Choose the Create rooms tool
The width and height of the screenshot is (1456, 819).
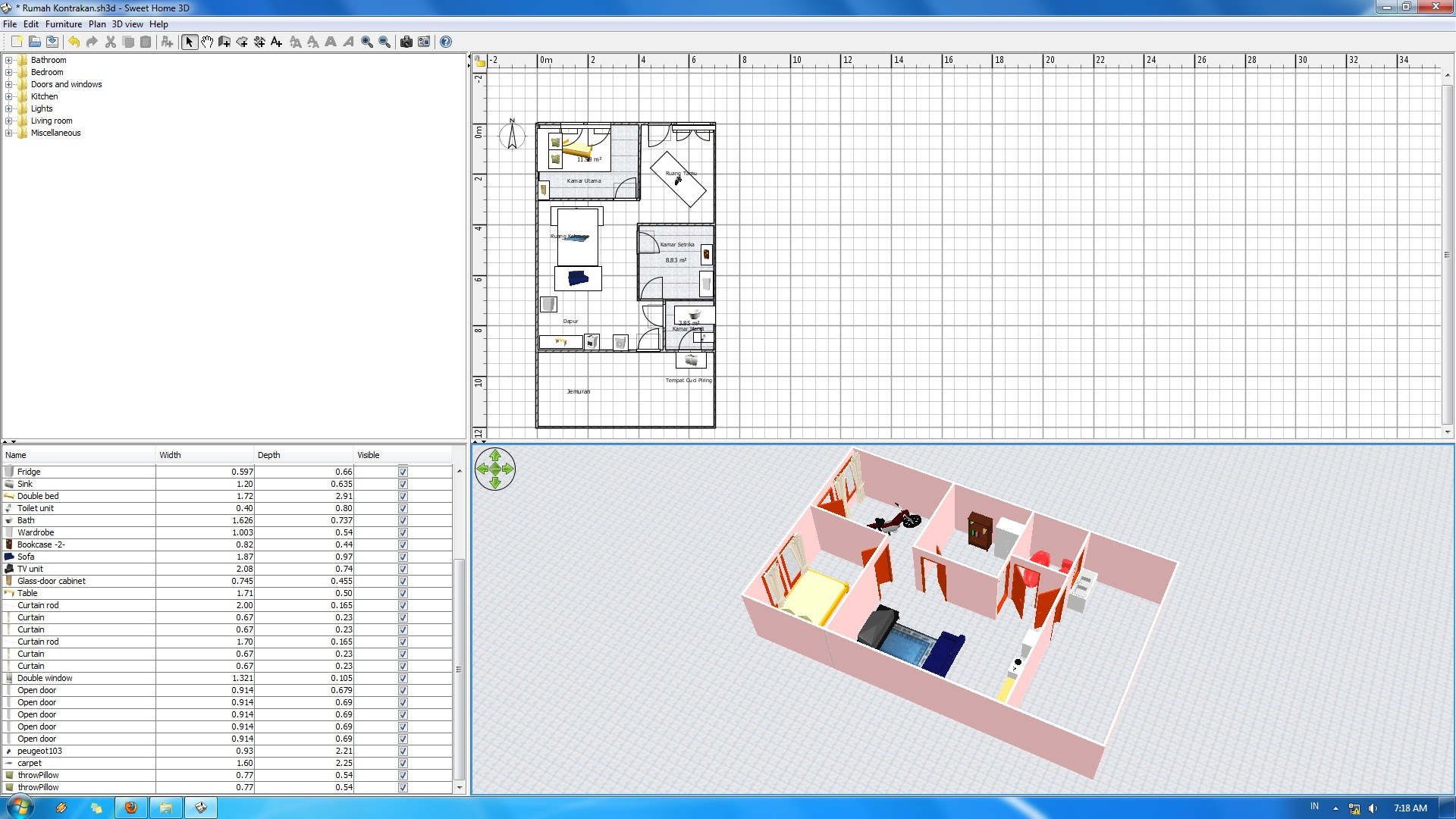point(242,42)
